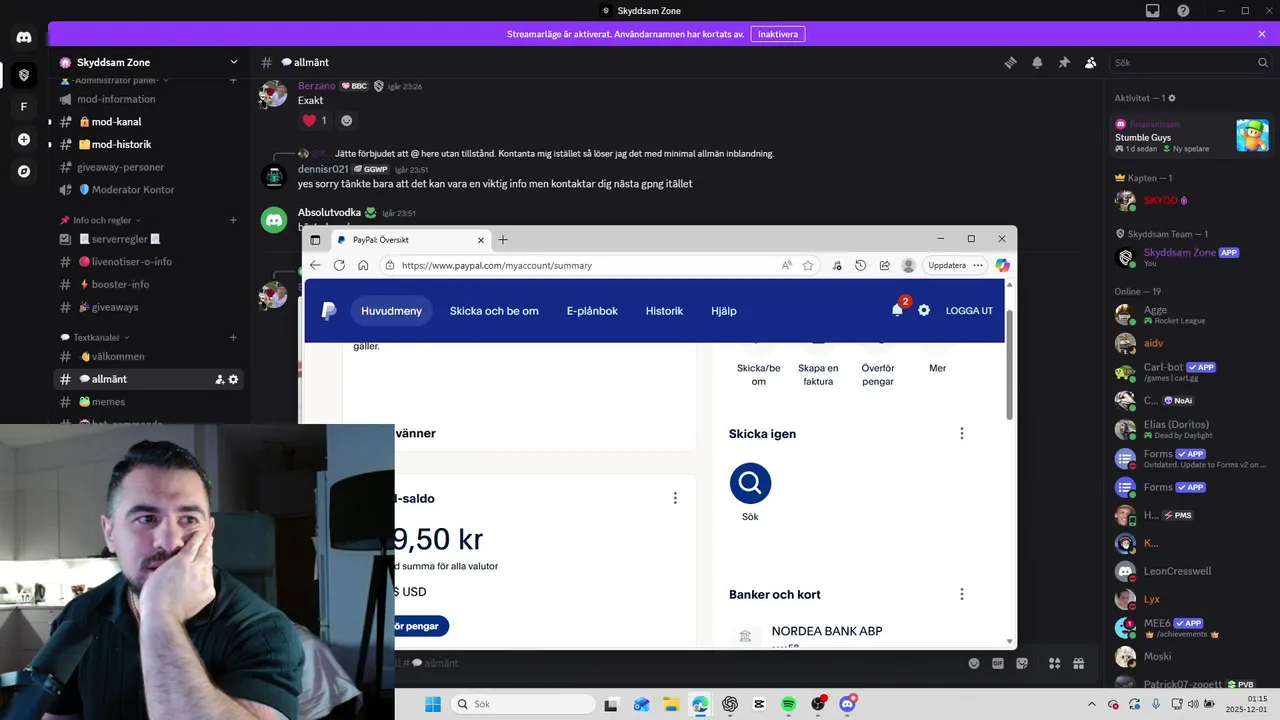This screenshot has width=1280, height=720.
Task: Toggle heart reaction on Berzano's message
Action: (x=315, y=120)
